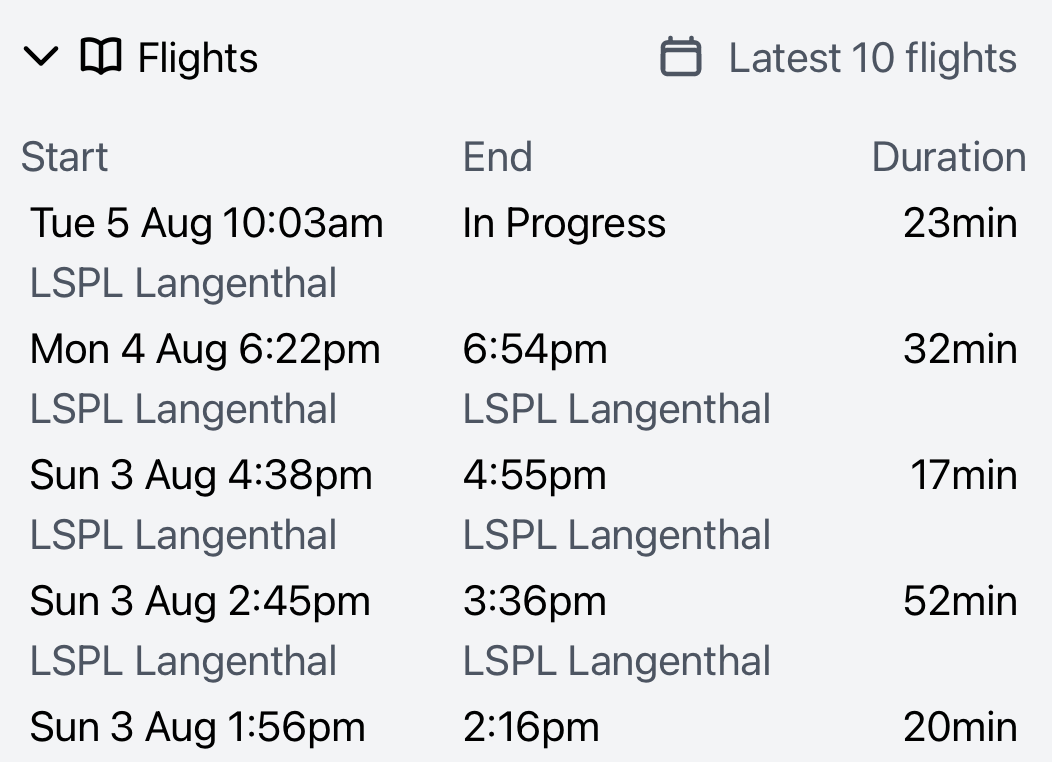The height and width of the screenshot is (762, 1052).
Task: Click the calendar icon beside Latest flights
Action: click(681, 57)
